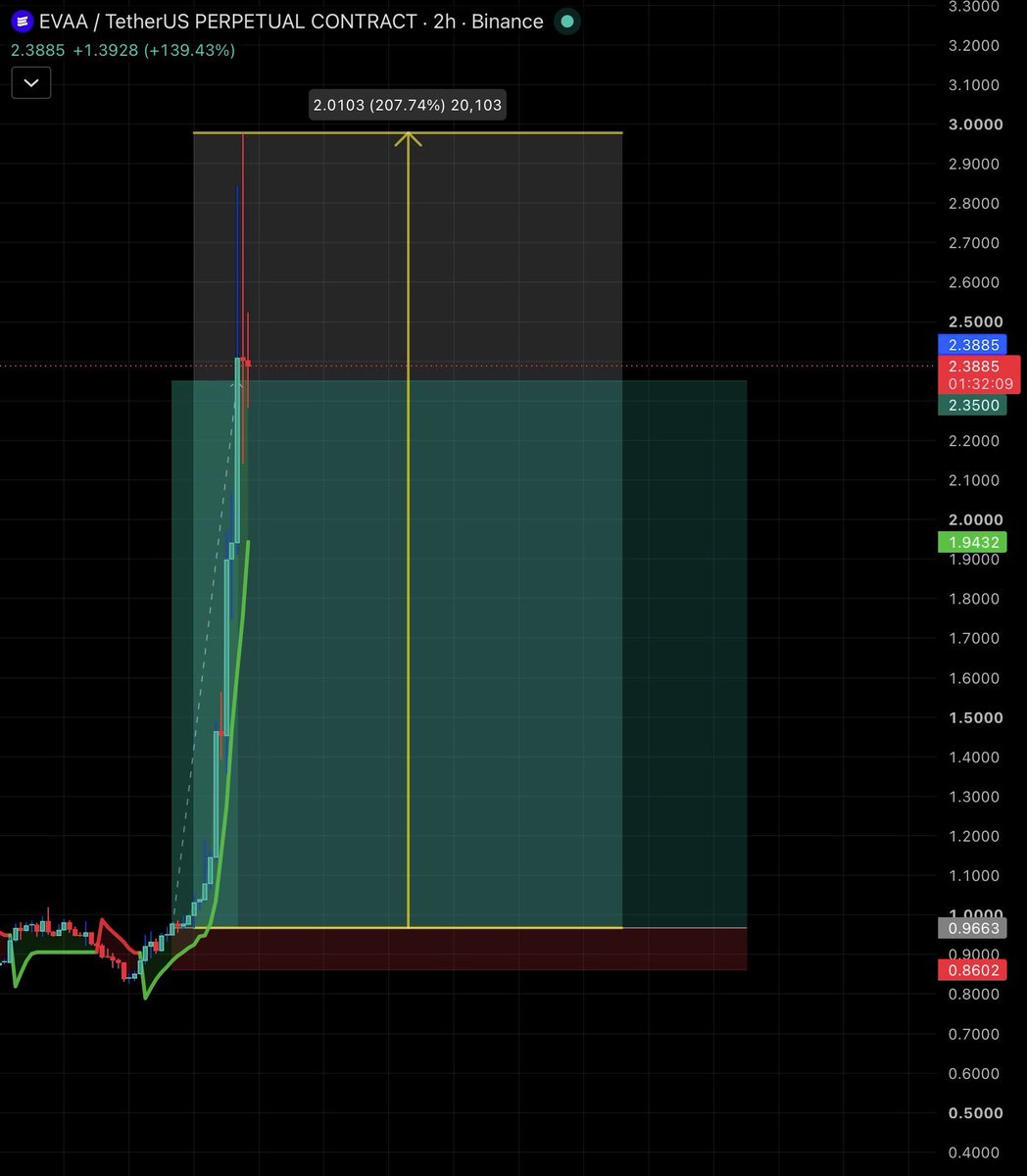Image resolution: width=1027 pixels, height=1176 pixels.
Task: Click the 3.0000 price axis label
Action: tap(976, 124)
